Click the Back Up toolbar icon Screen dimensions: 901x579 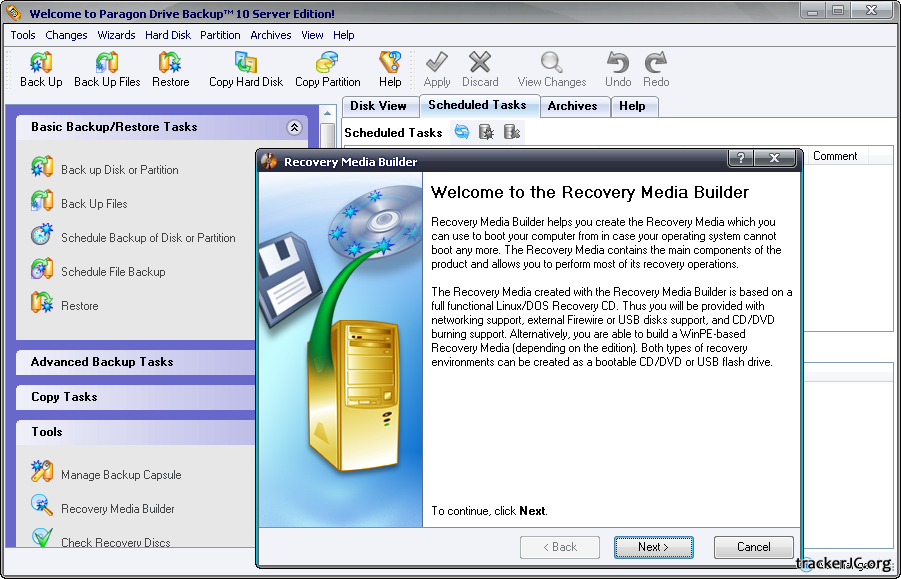click(41, 70)
